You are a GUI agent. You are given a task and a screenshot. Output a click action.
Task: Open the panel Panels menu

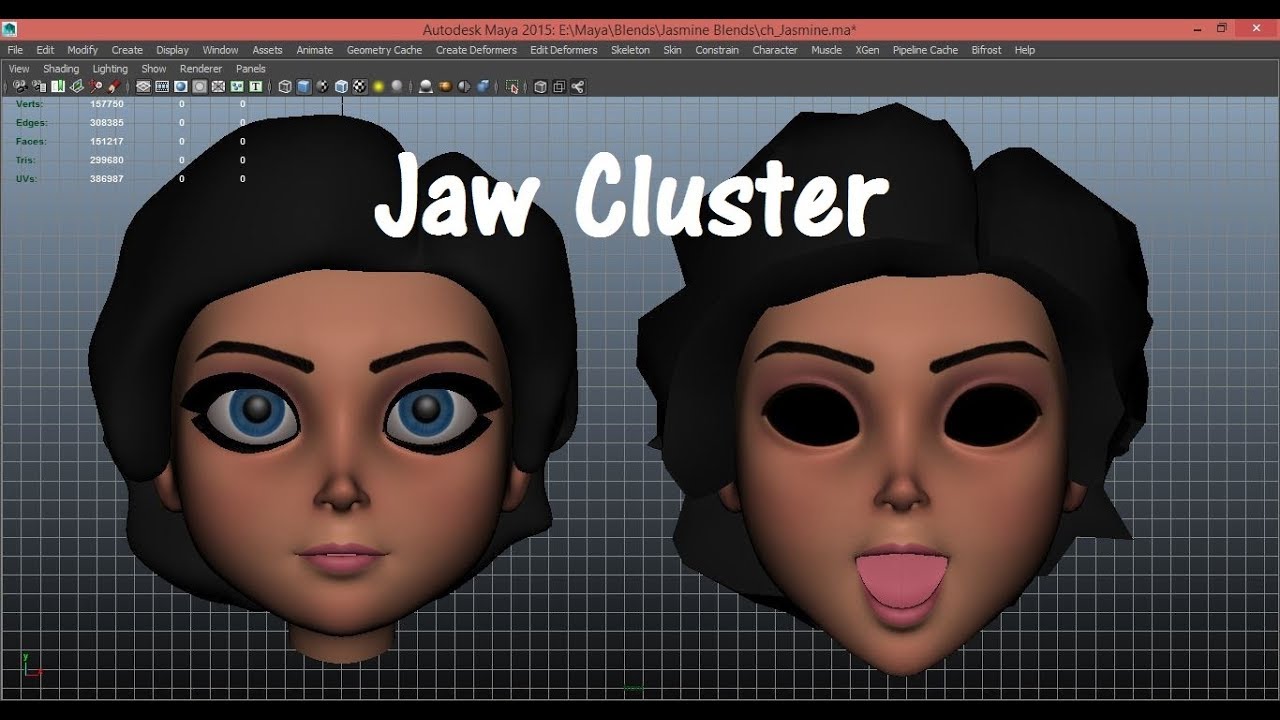[x=251, y=69]
